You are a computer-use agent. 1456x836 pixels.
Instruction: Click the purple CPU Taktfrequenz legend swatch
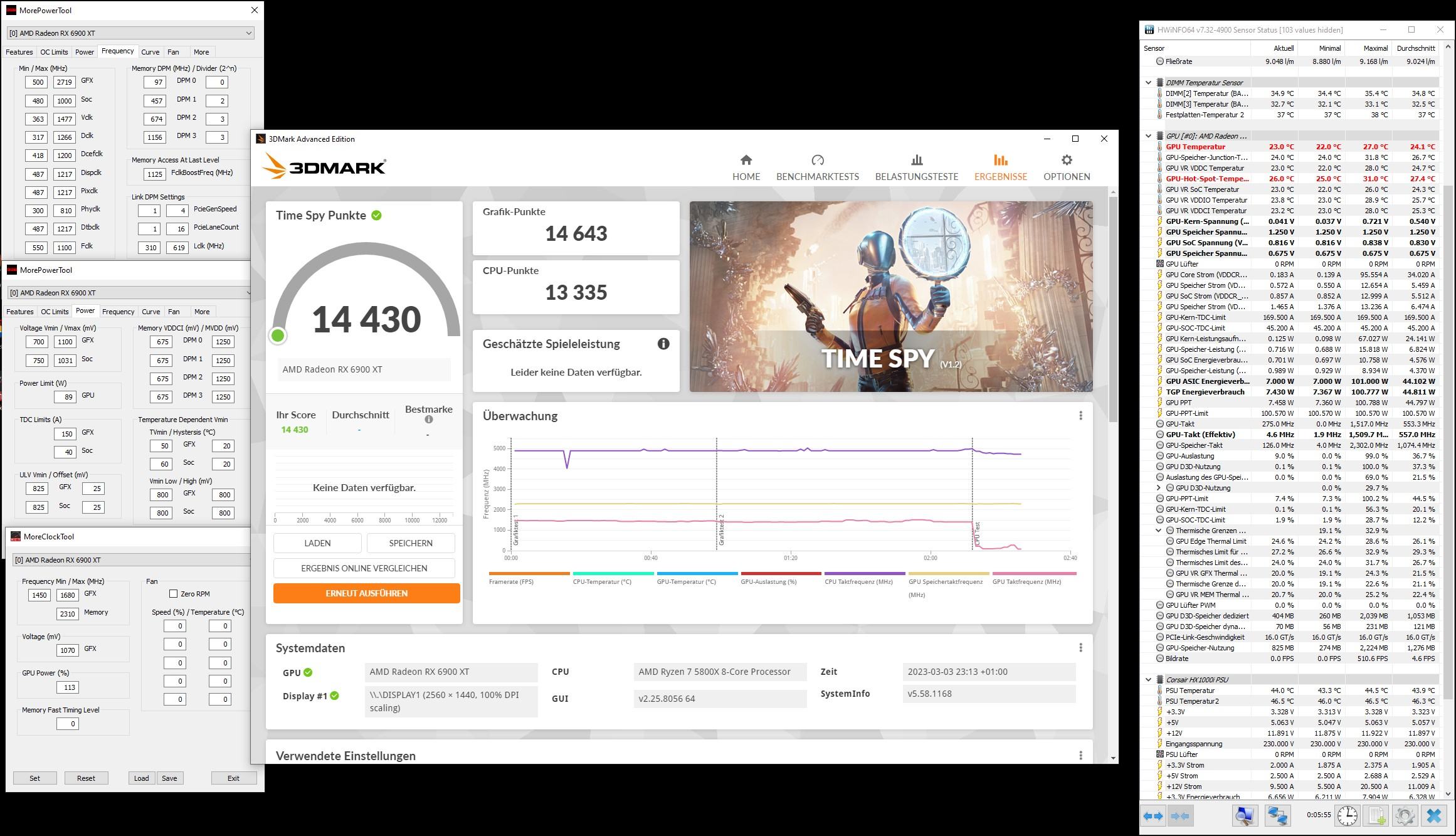pos(865,573)
